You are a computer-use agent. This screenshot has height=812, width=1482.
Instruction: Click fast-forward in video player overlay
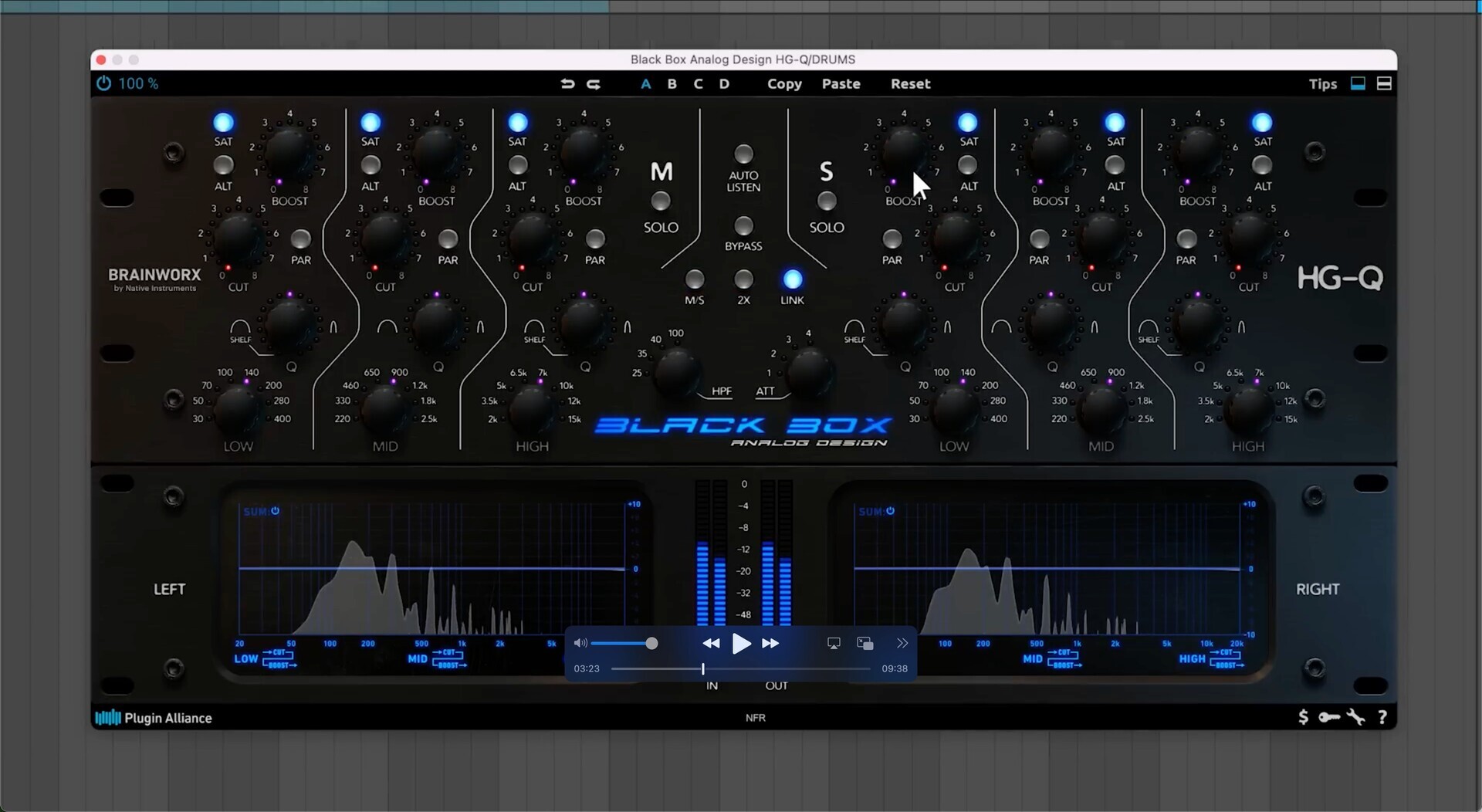[x=770, y=643]
